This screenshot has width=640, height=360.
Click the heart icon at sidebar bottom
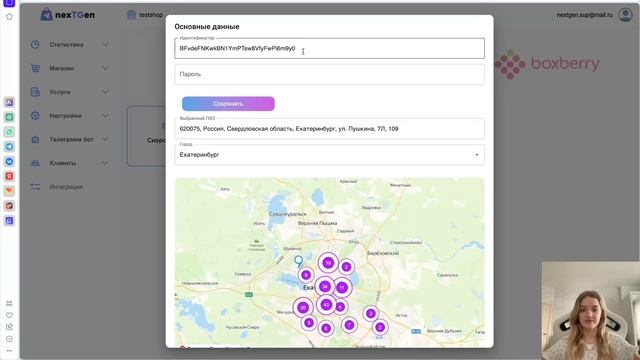pos(9,315)
